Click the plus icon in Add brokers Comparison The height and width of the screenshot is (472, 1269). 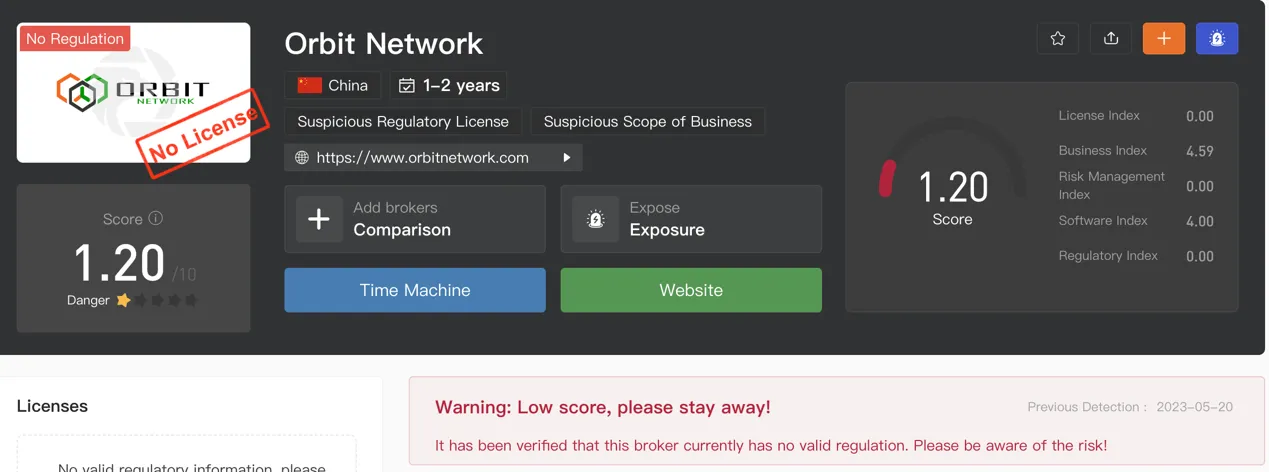click(x=319, y=219)
